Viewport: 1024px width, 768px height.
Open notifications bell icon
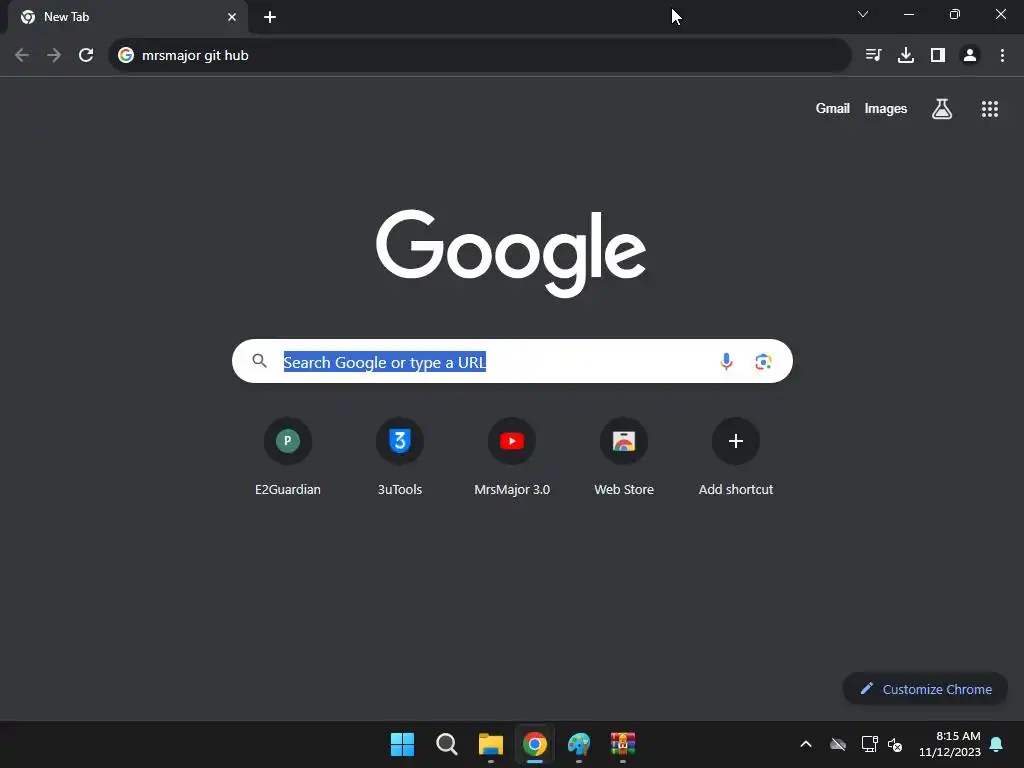[997, 744]
